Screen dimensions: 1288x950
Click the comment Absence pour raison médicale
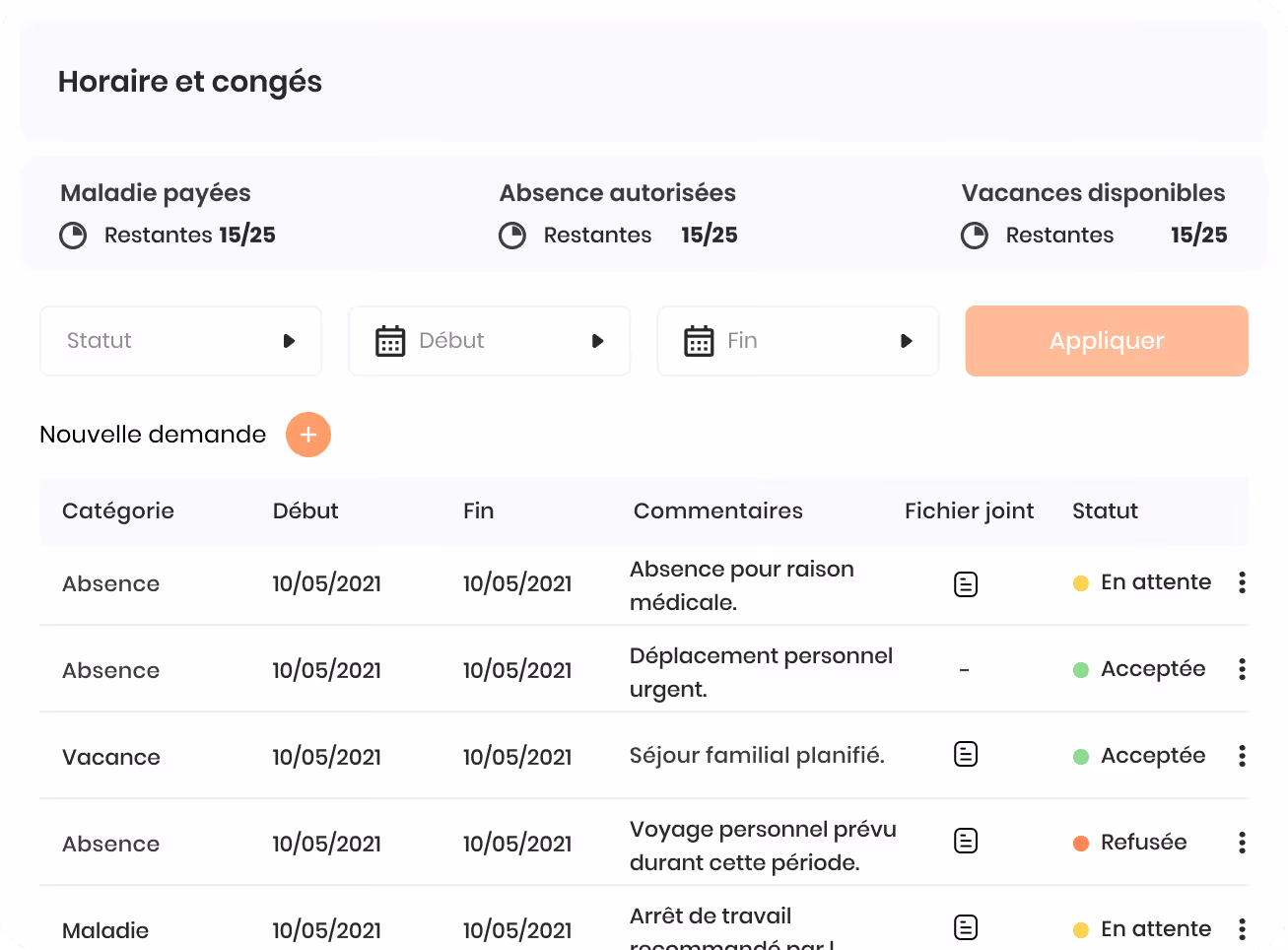click(742, 585)
